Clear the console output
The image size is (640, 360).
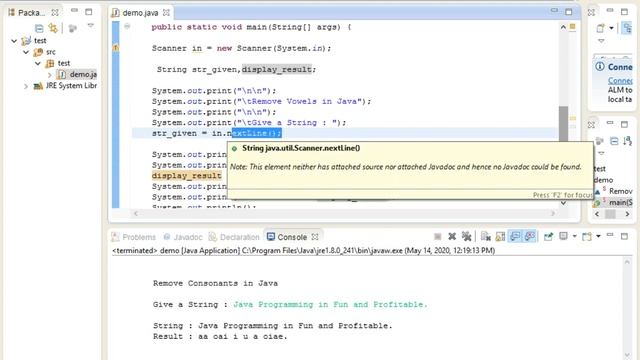coord(485,236)
